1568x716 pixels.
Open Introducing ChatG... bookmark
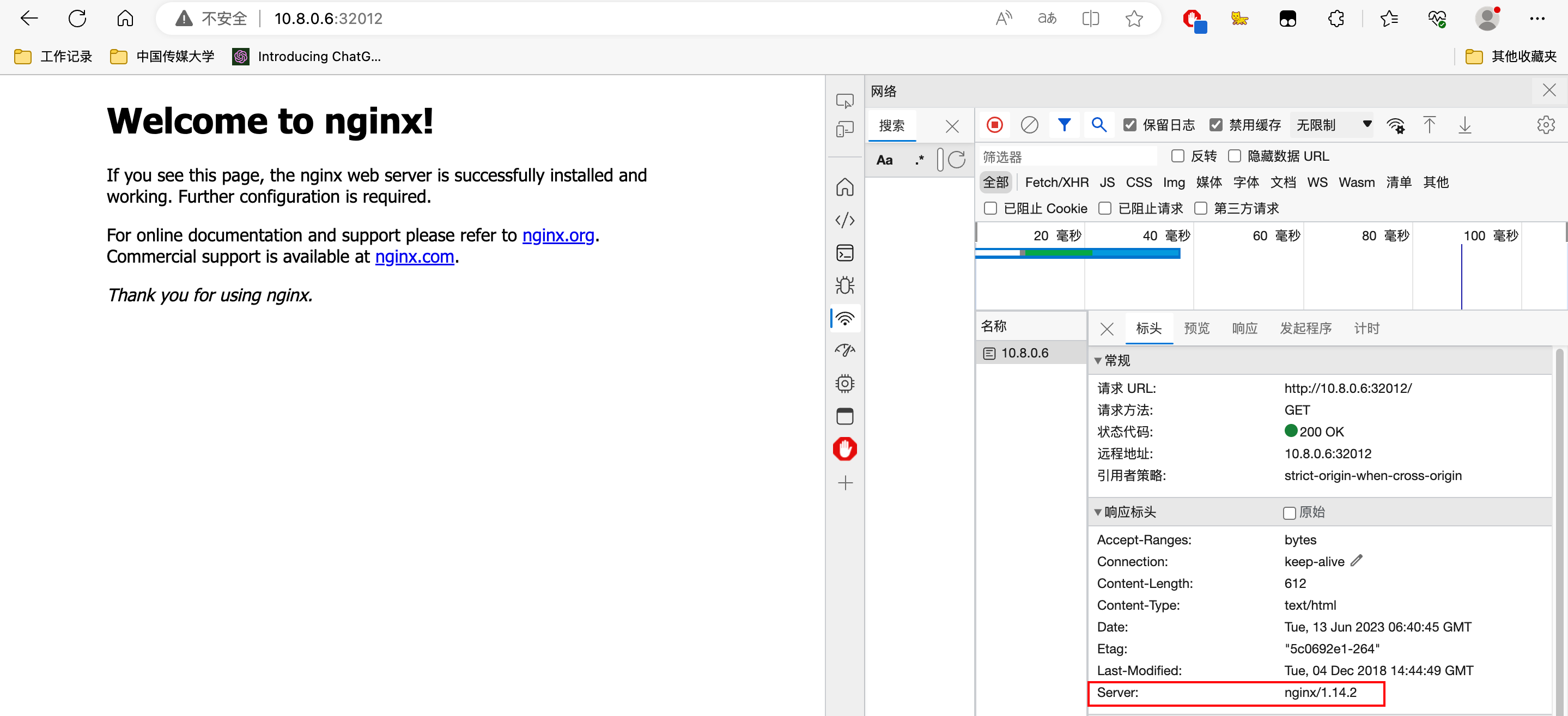point(307,56)
